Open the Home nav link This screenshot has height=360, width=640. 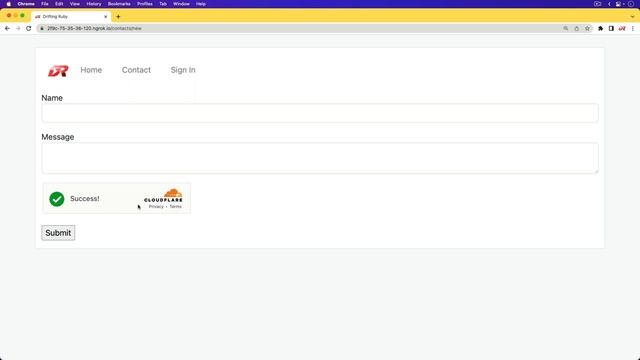pos(91,70)
